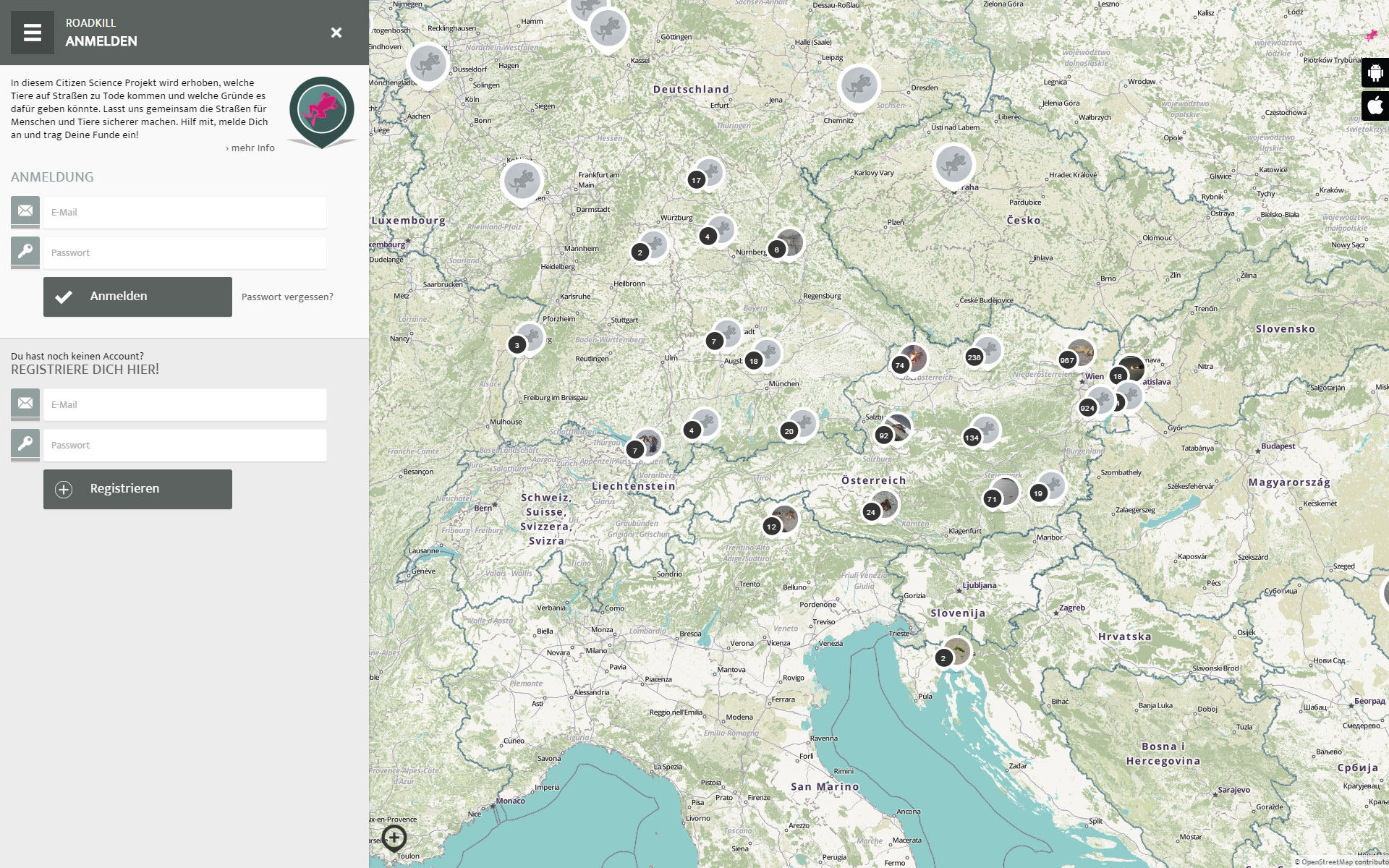1389x868 pixels.
Task: Click the frog marker near Praha
Action: pos(953,164)
